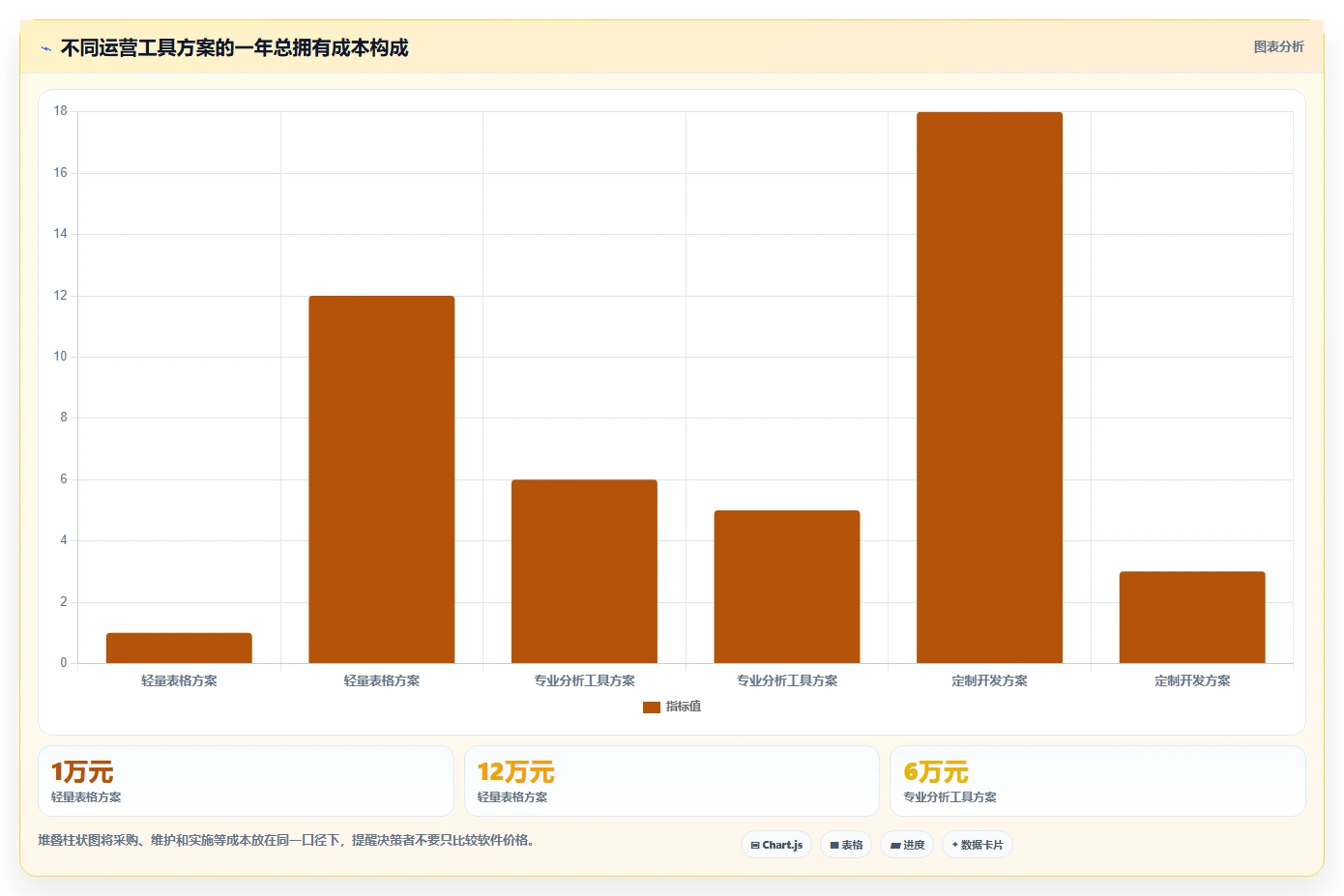Click the x-axis label under the 18 bar

[989, 680]
